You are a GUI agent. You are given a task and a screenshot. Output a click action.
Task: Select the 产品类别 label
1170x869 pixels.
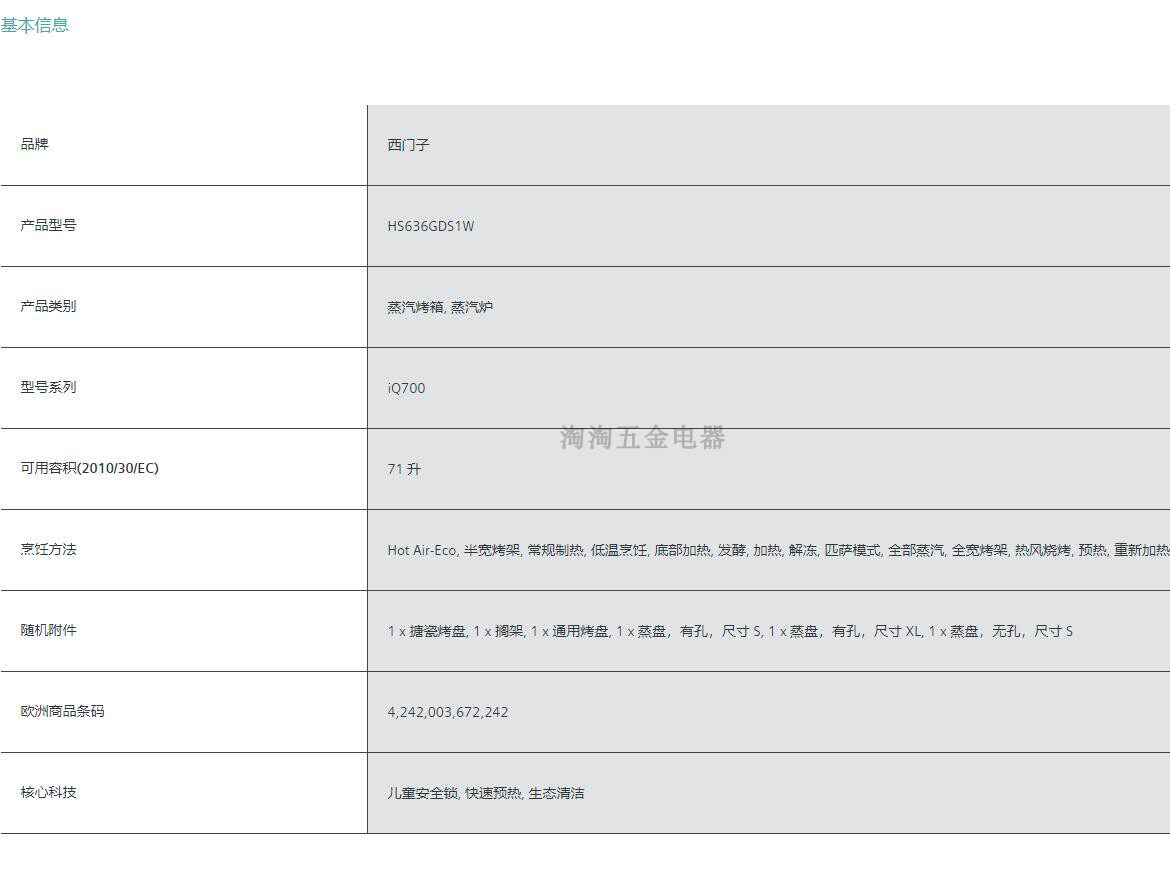(49, 306)
